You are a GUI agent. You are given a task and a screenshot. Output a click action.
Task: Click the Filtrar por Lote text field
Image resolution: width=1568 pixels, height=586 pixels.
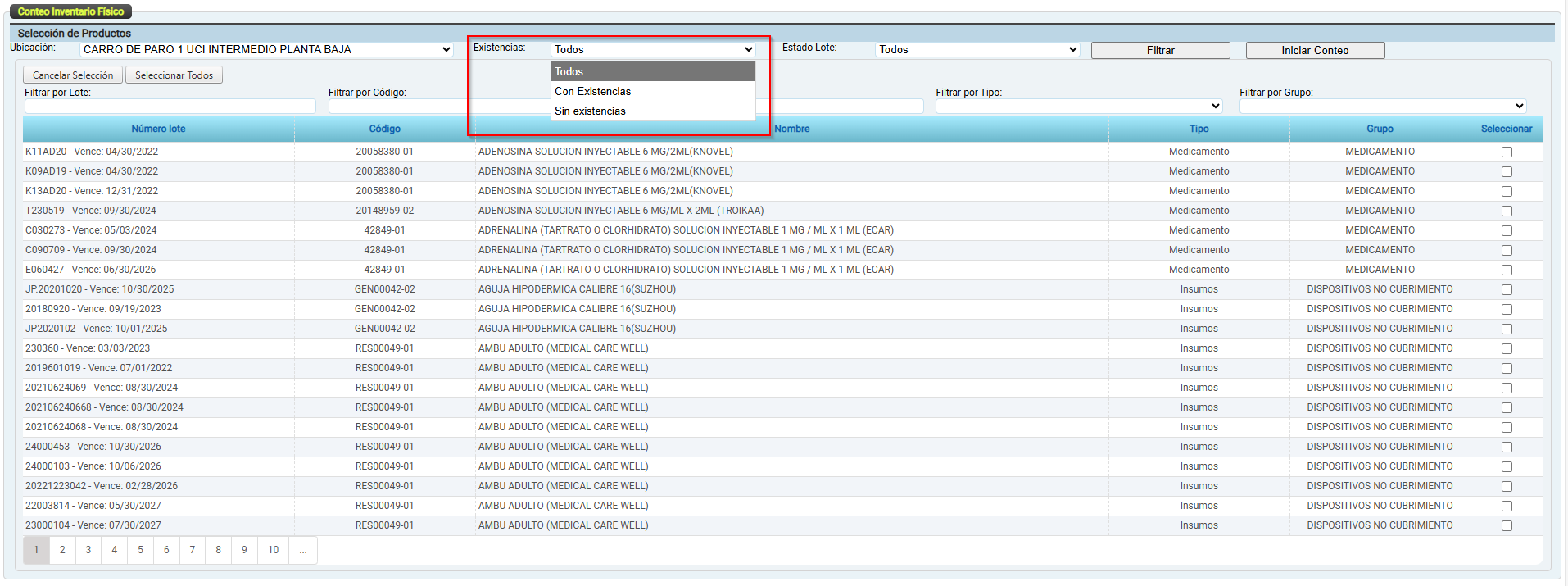[x=170, y=107]
